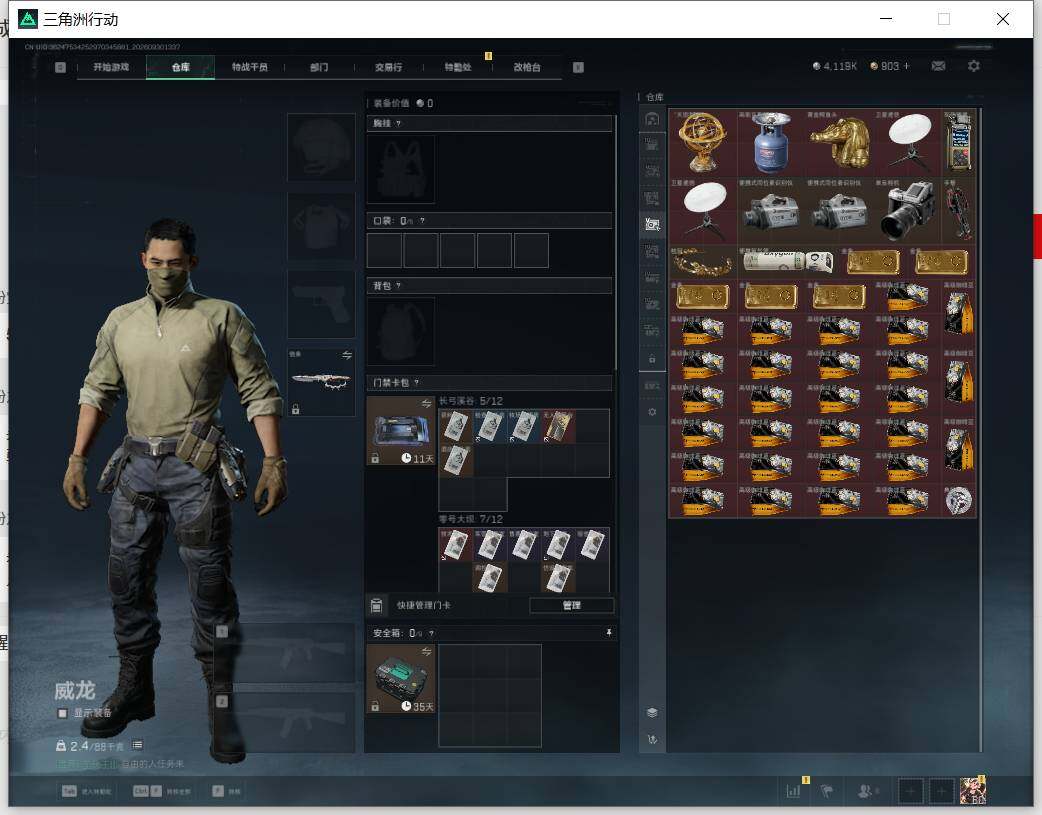Select the medium-format camera item

tap(908, 211)
